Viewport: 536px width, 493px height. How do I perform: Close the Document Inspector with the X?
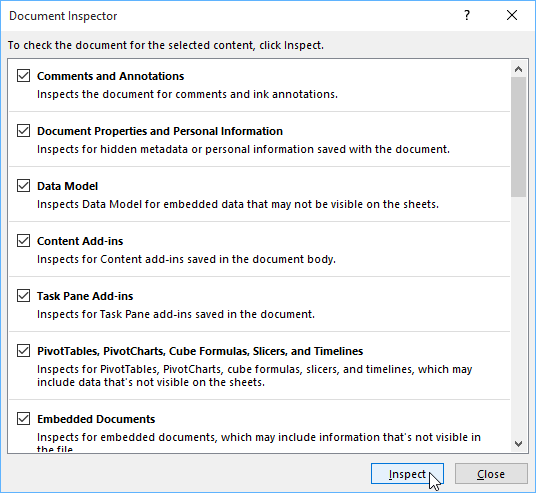[x=512, y=15]
